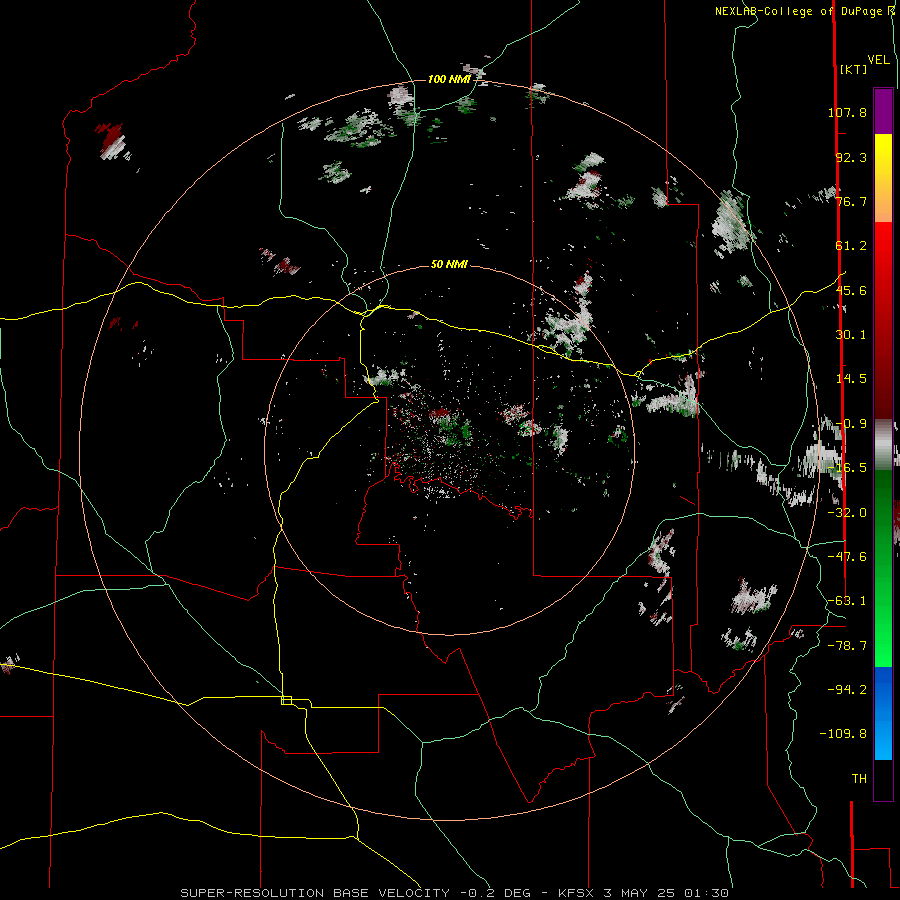Viewport: 900px width, 900px height.
Task: Click the gray near-zero segment of the color bar
Action: 883,442
